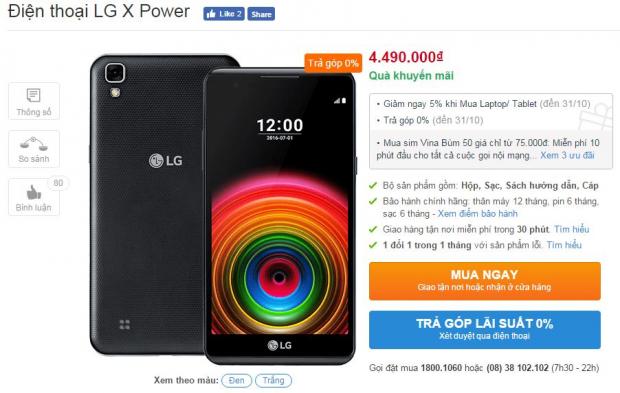The width and height of the screenshot is (620, 393).
Task: Select the Trắng color option
Action: (x=274, y=380)
